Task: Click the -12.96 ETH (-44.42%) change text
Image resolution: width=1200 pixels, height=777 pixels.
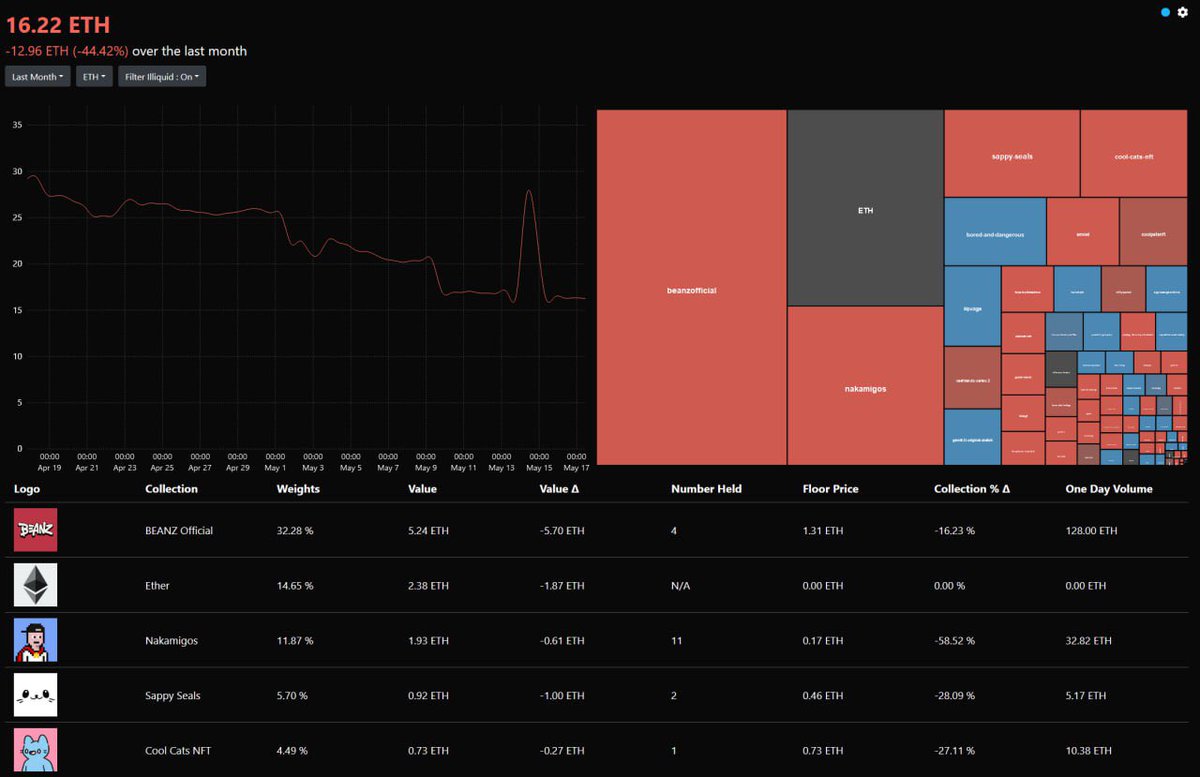Action: (68, 51)
